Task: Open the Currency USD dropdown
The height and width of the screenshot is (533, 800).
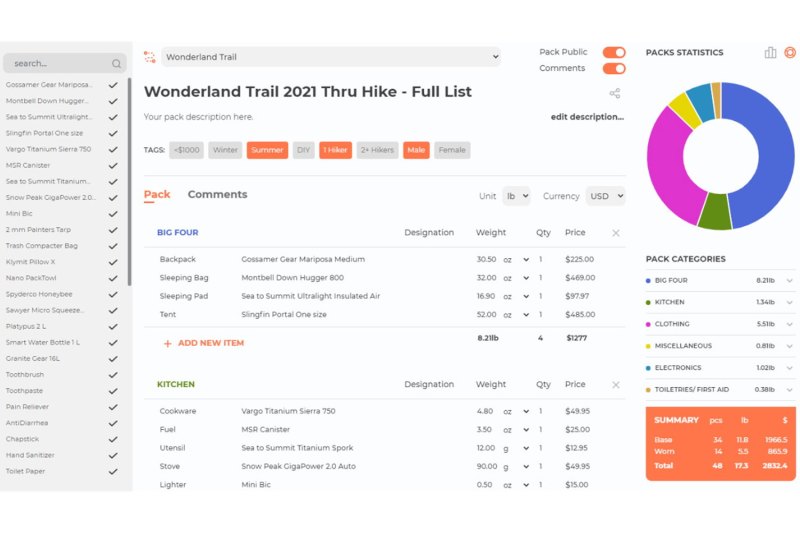Action: [605, 196]
